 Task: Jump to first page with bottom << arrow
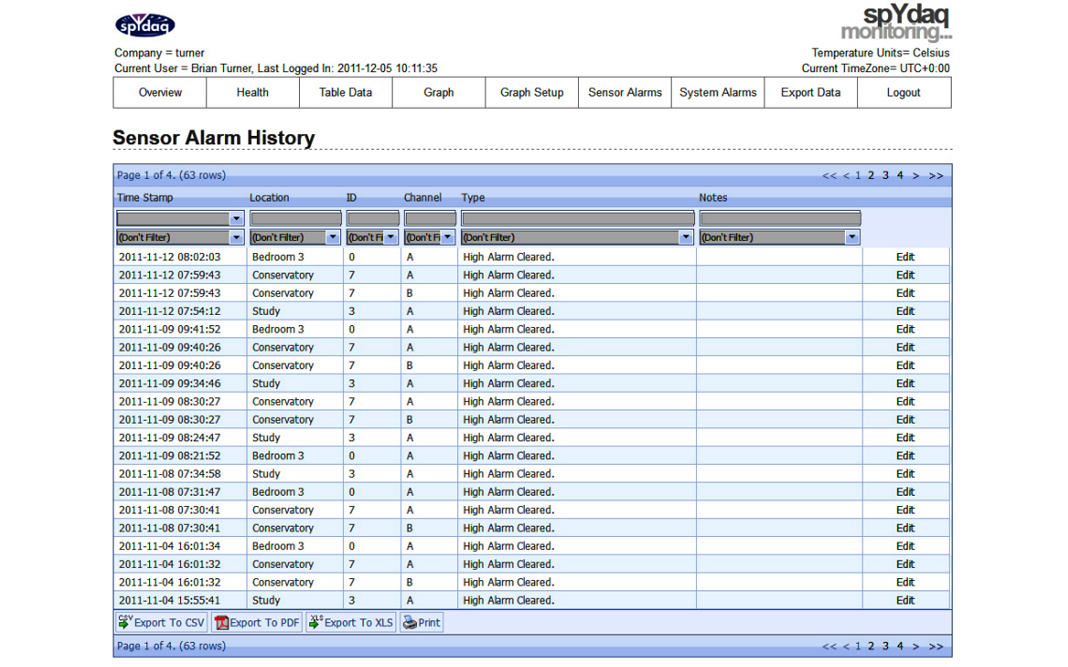tap(828, 646)
